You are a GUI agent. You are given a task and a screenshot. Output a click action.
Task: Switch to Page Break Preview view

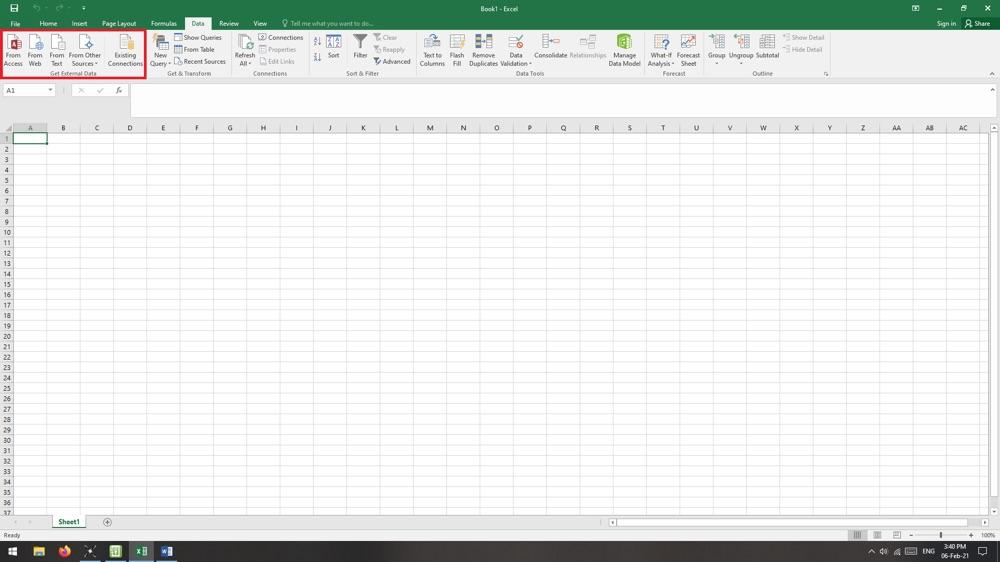pyautogui.click(x=897, y=535)
